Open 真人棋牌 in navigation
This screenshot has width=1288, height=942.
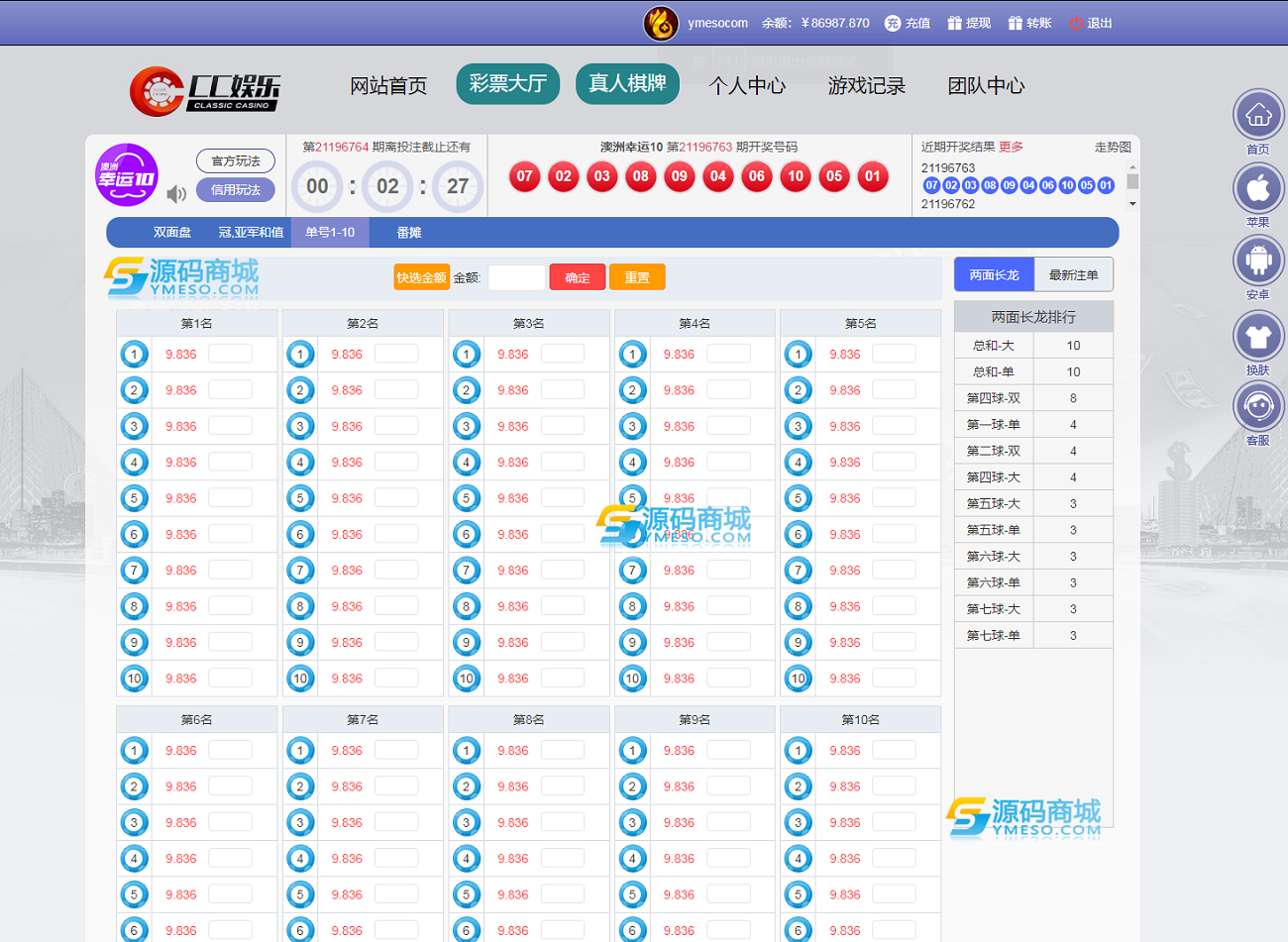click(x=627, y=84)
